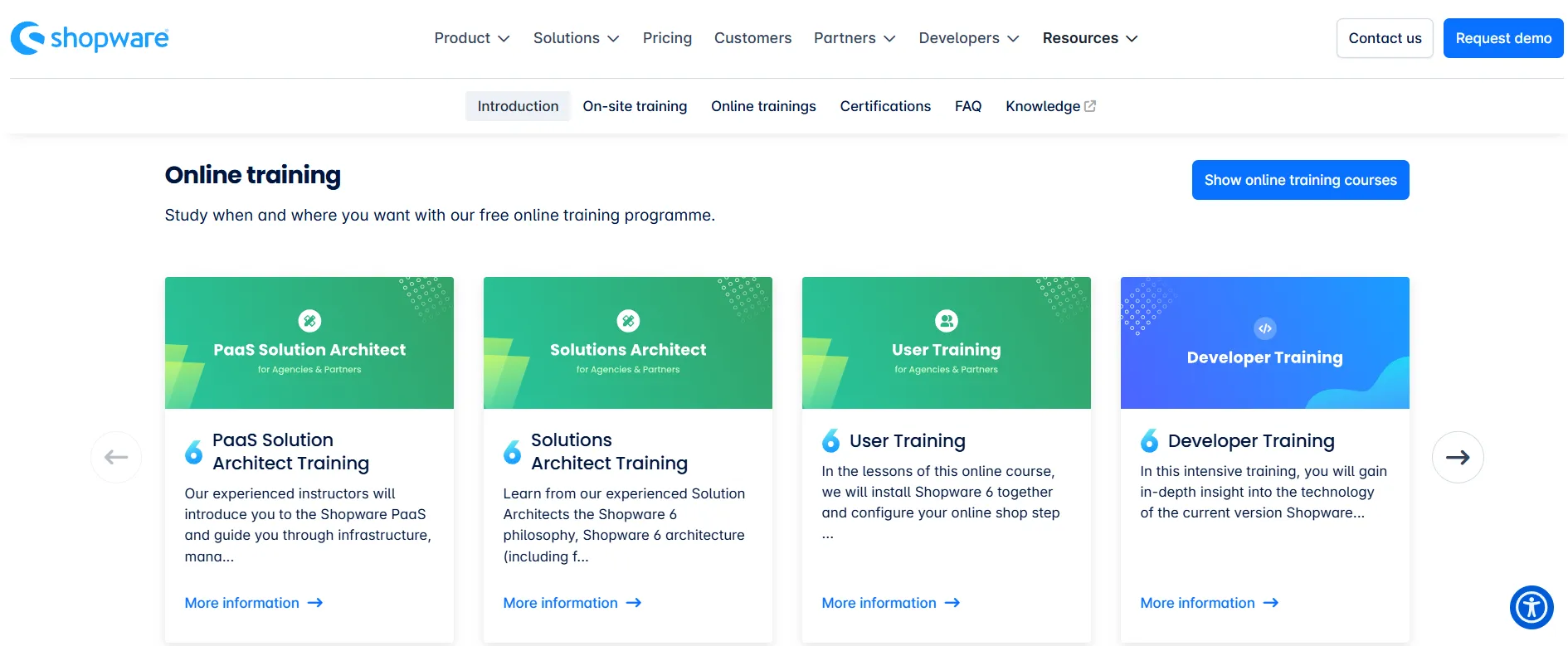Click the Shopware 6 flame icon by Solutions Architect Training
Viewport: 1568px width, 646px height.
click(x=512, y=452)
